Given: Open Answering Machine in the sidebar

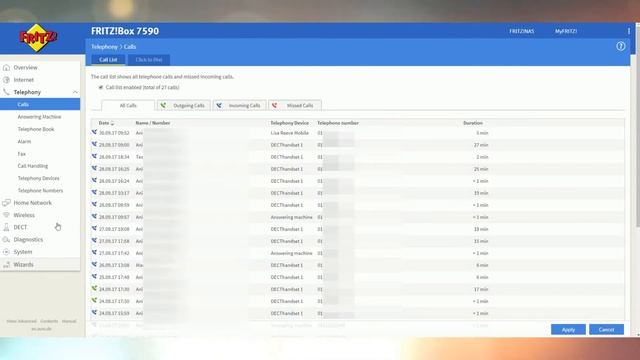Looking at the screenshot, I should pyautogui.click(x=39, y=117).
